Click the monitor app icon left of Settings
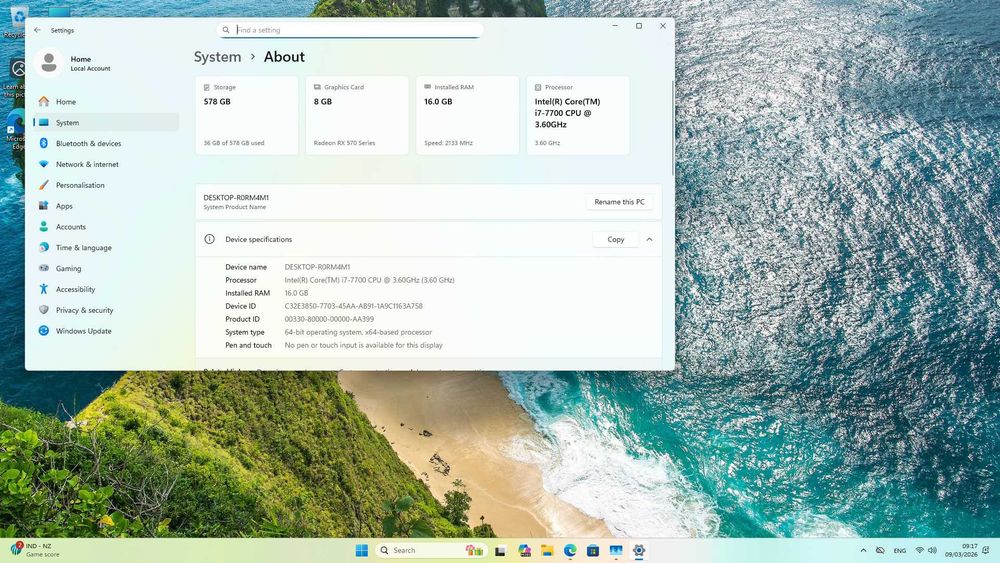Viewport: 1000px width, 563px height. point(616,550)
